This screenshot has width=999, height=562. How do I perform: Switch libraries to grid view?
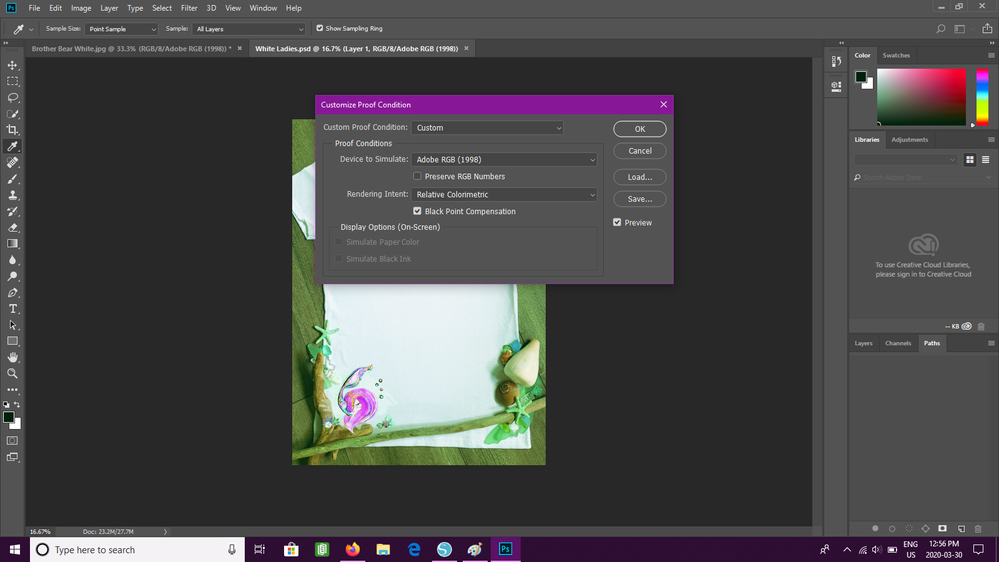click(970, 160)
